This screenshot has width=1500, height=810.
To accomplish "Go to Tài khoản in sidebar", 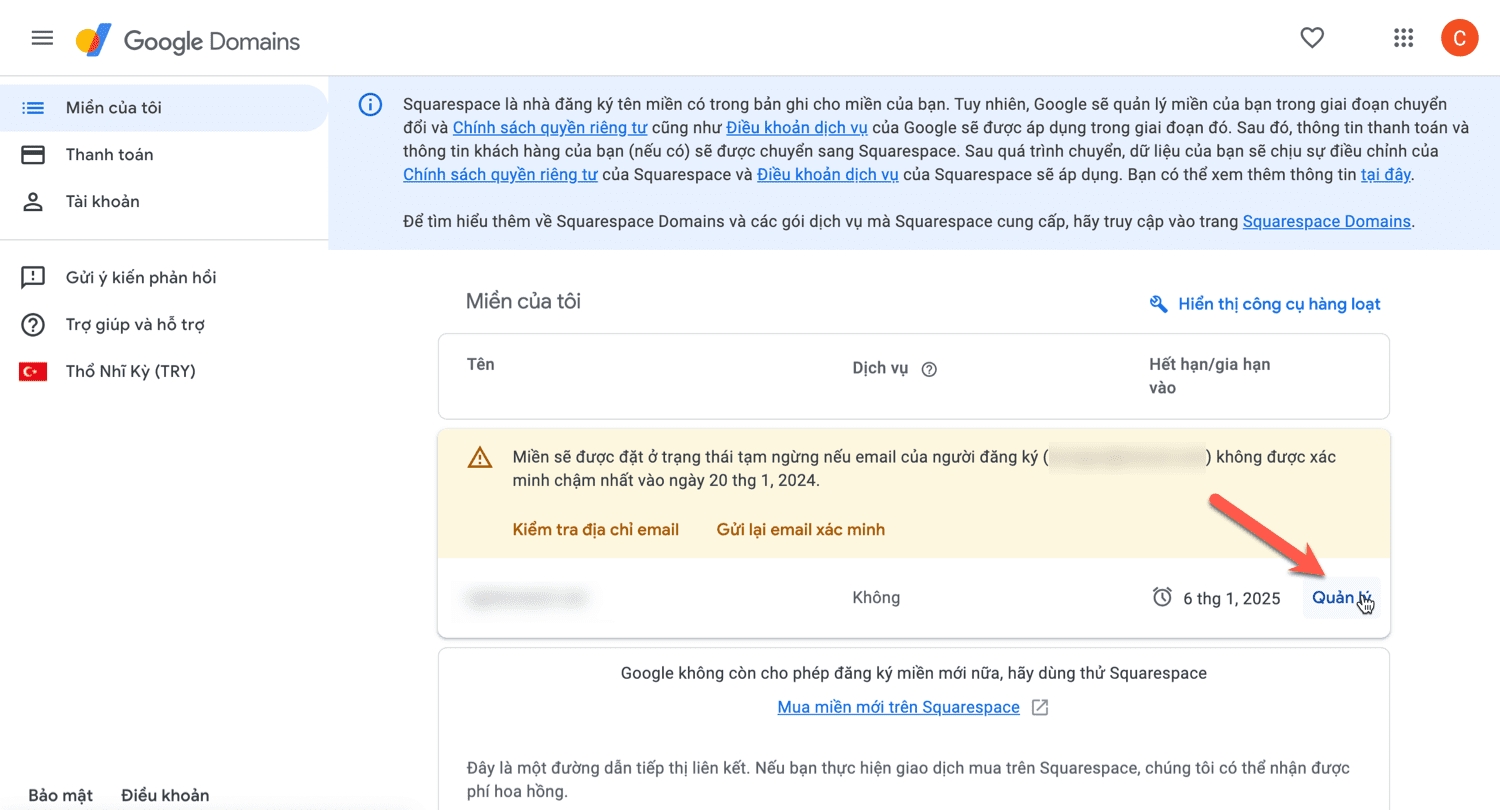I will [x=102, y=202].
